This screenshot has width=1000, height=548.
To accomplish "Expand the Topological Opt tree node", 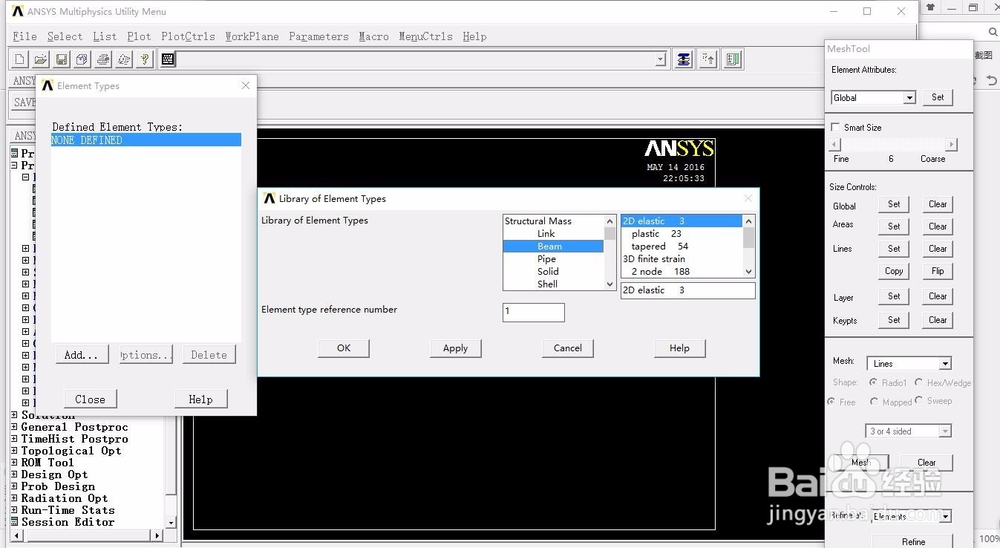I will pos(15,450).
